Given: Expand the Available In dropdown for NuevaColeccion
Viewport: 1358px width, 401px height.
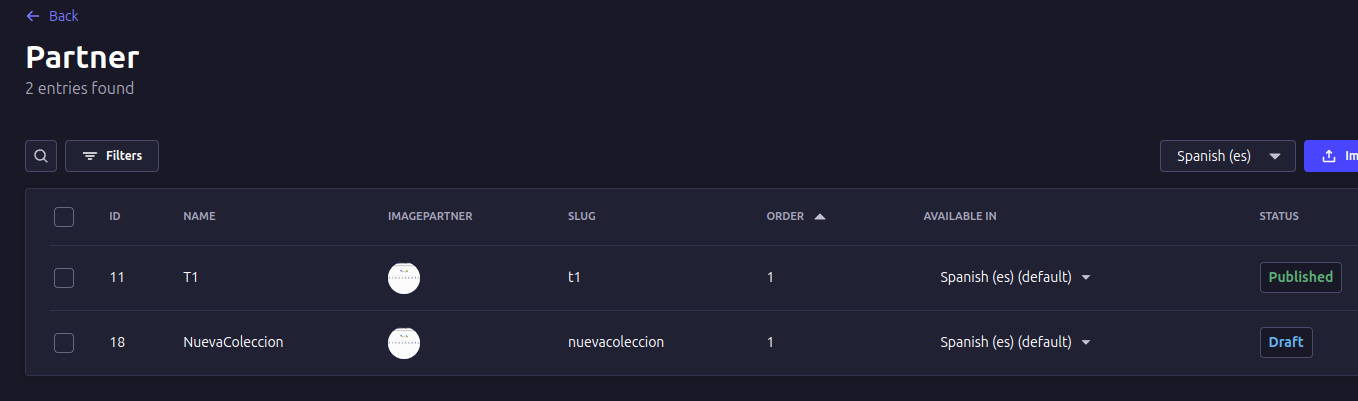Looking at the screenshot, I should coord(1086,343).
